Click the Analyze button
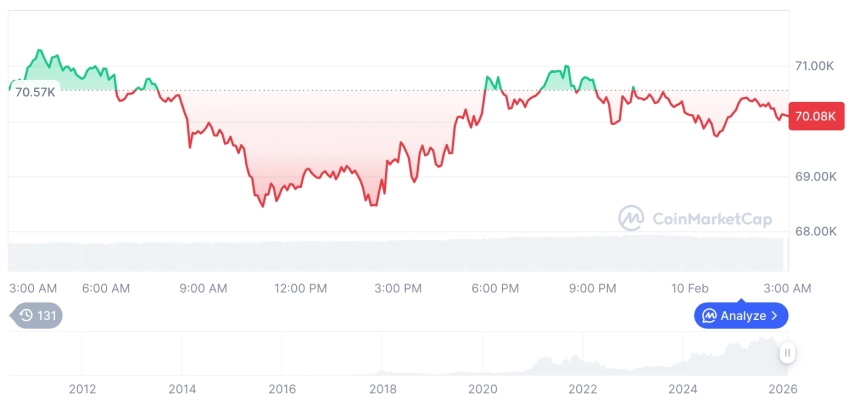860x401 pixels. [741, 316]
